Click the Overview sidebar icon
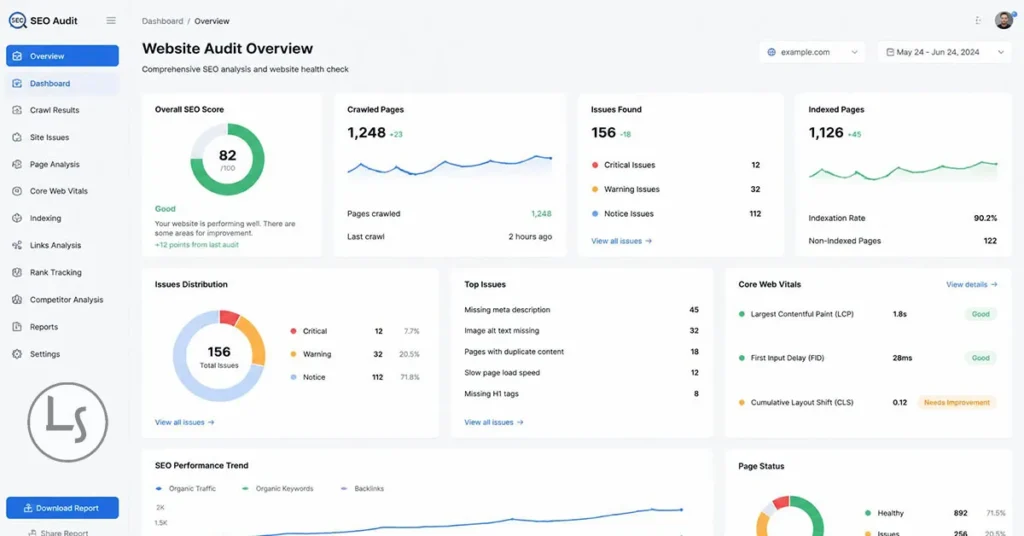This screenshot has height=536, width=1024. pos(18,56)
